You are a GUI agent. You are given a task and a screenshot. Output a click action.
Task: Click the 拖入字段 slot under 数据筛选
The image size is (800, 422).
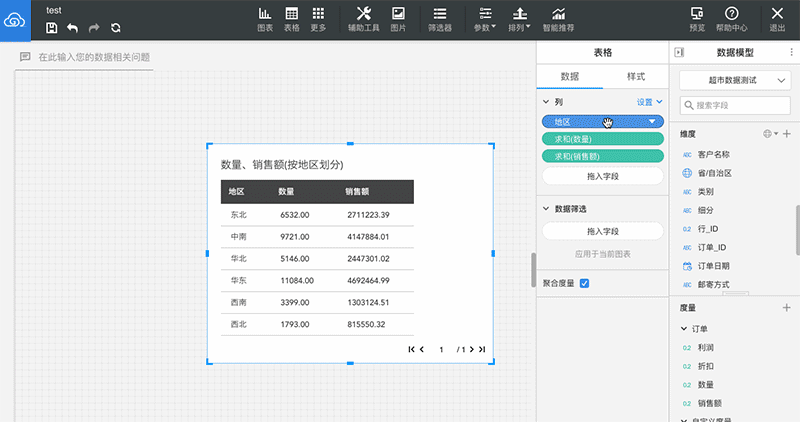coord(603,231)
